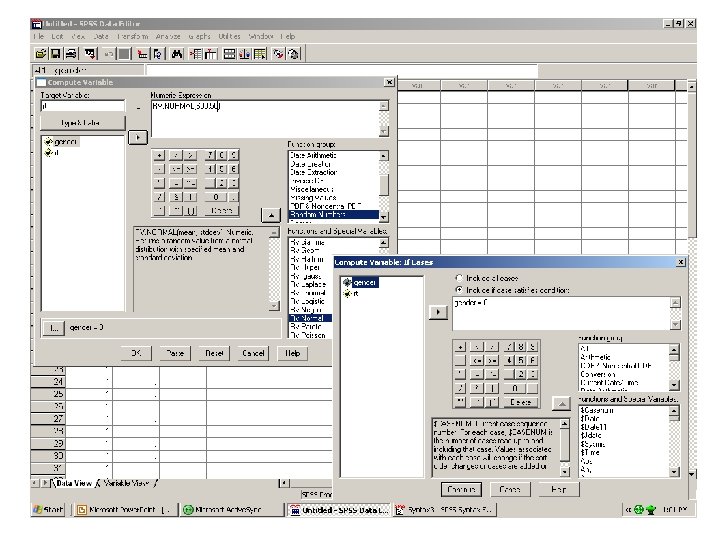Viewport: 720px width, 540px height.
Task: Switch to the Variable View tab
Action: coord(126,483)
